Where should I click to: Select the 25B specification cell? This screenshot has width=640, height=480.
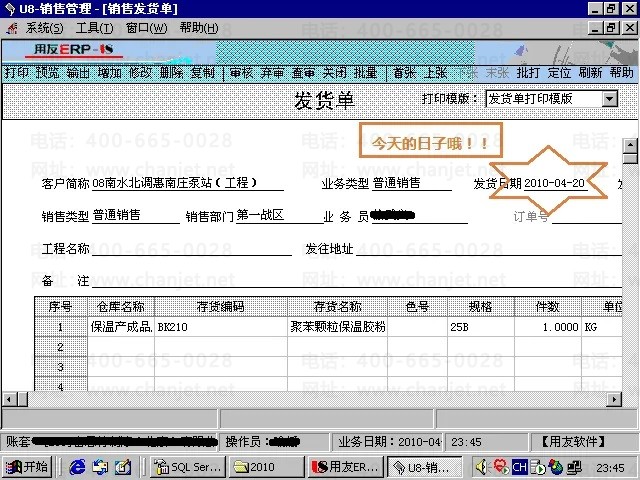[x=480, y=327]
